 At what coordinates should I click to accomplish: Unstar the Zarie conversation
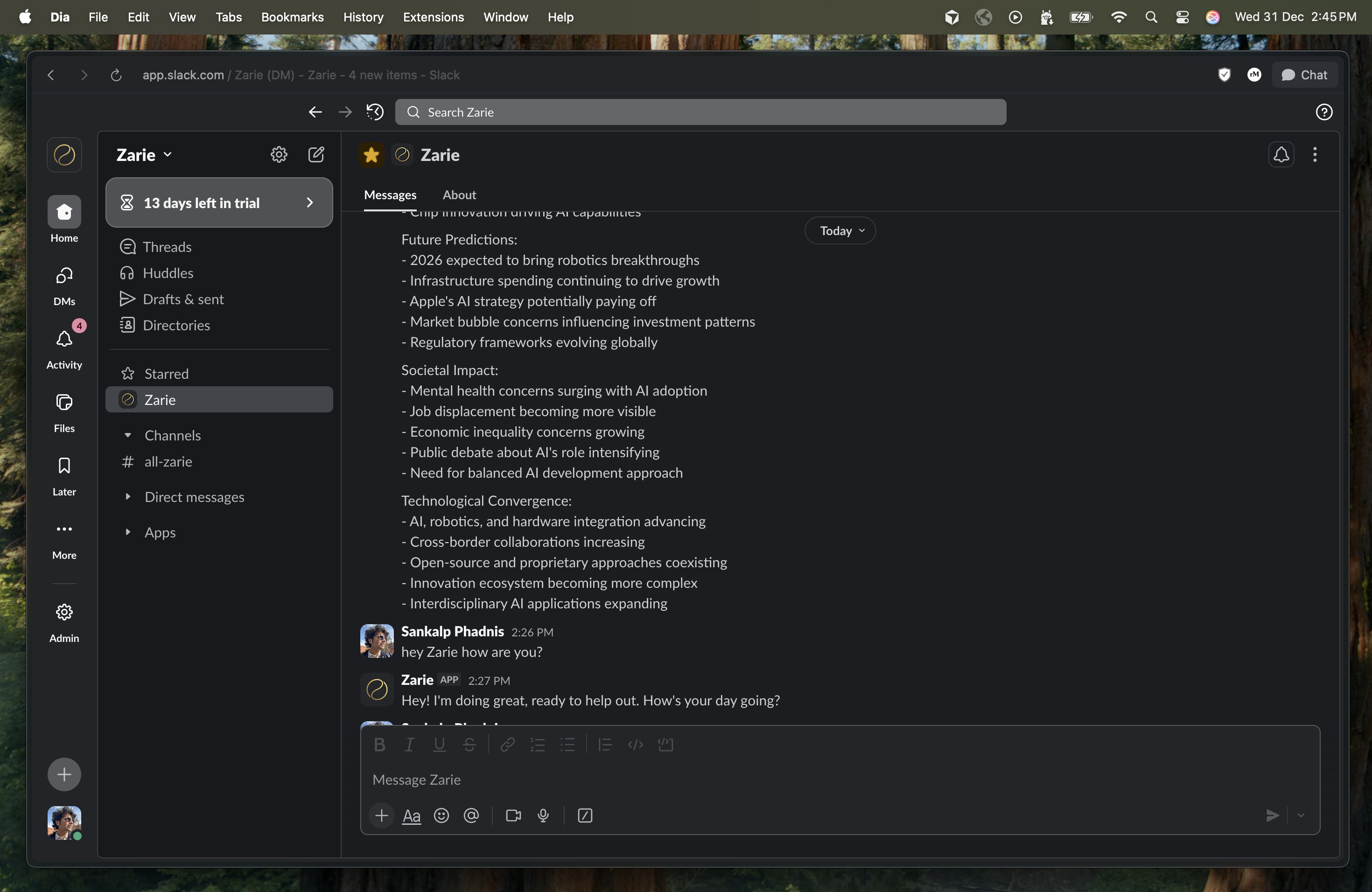click(x=371, y=154)
